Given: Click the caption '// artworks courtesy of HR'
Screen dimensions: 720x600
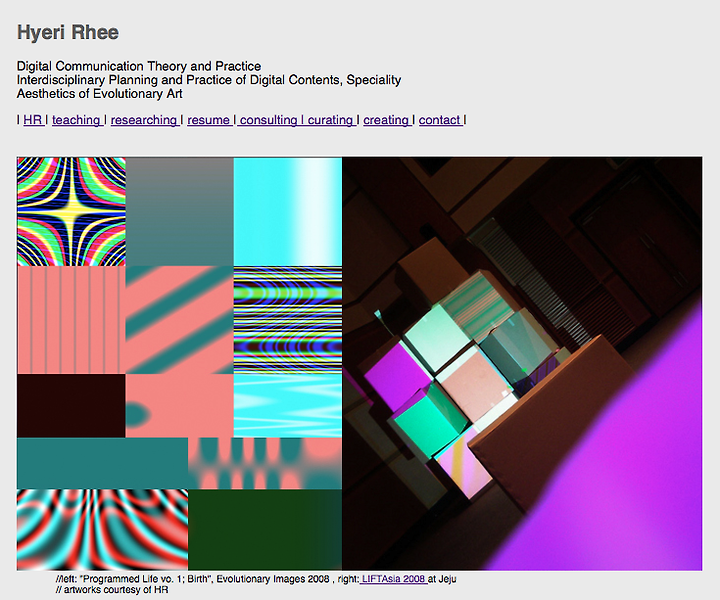Looking at the screenshot, I should tap(112, 589).
